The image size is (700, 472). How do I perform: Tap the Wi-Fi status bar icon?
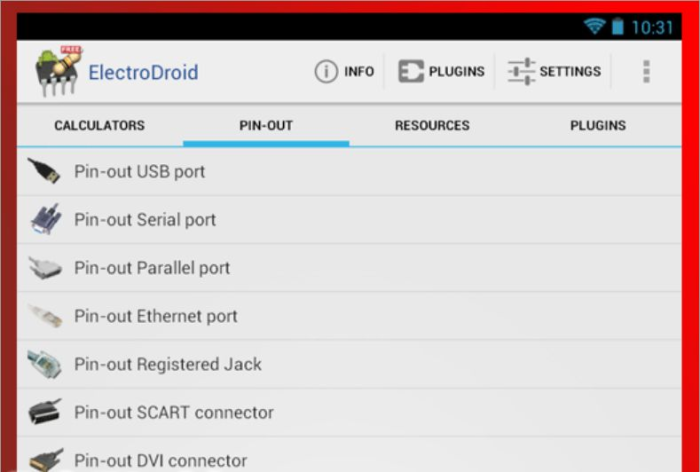click(594, 26)
